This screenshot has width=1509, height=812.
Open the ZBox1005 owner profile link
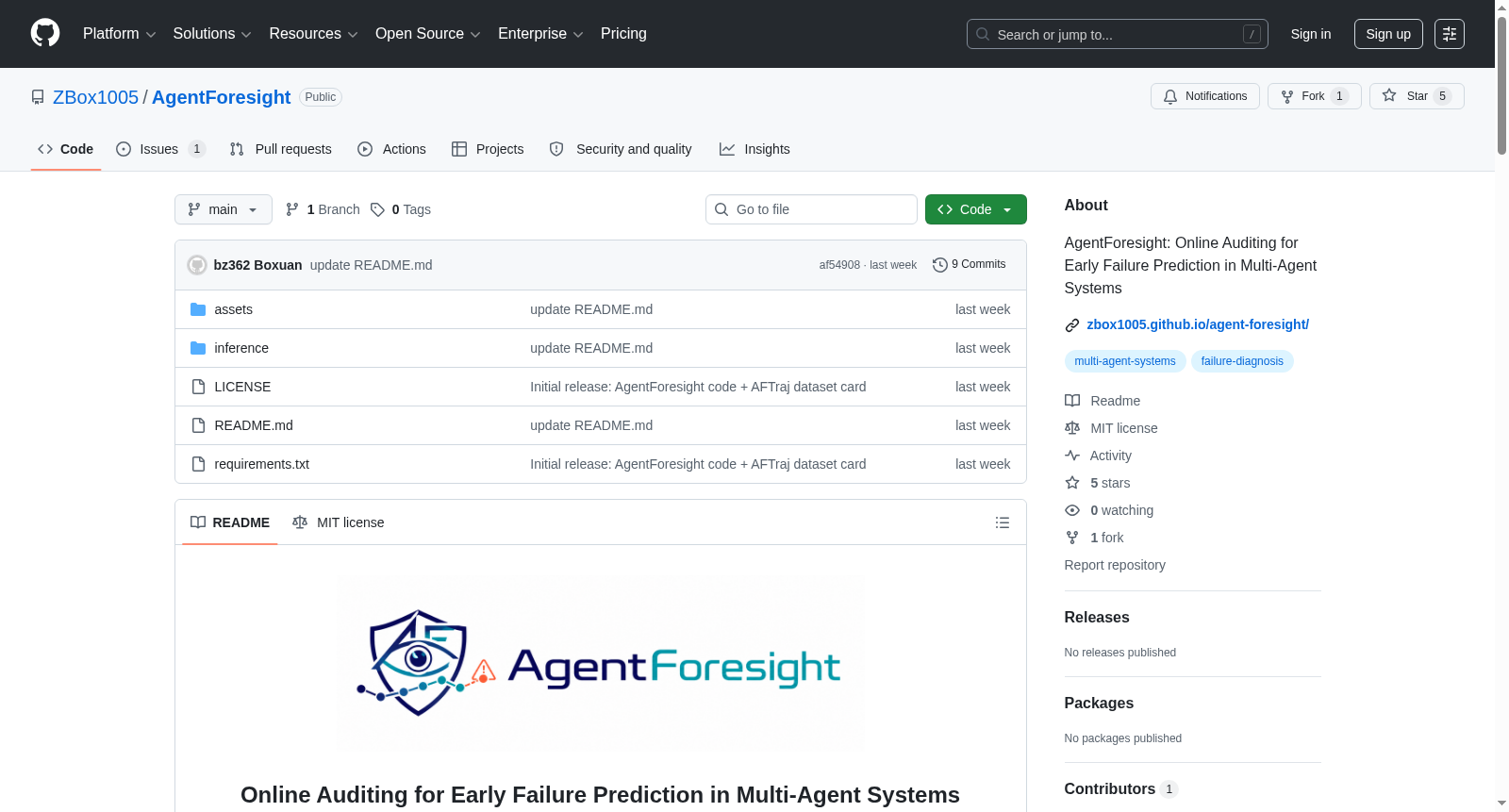pos(95,97)
